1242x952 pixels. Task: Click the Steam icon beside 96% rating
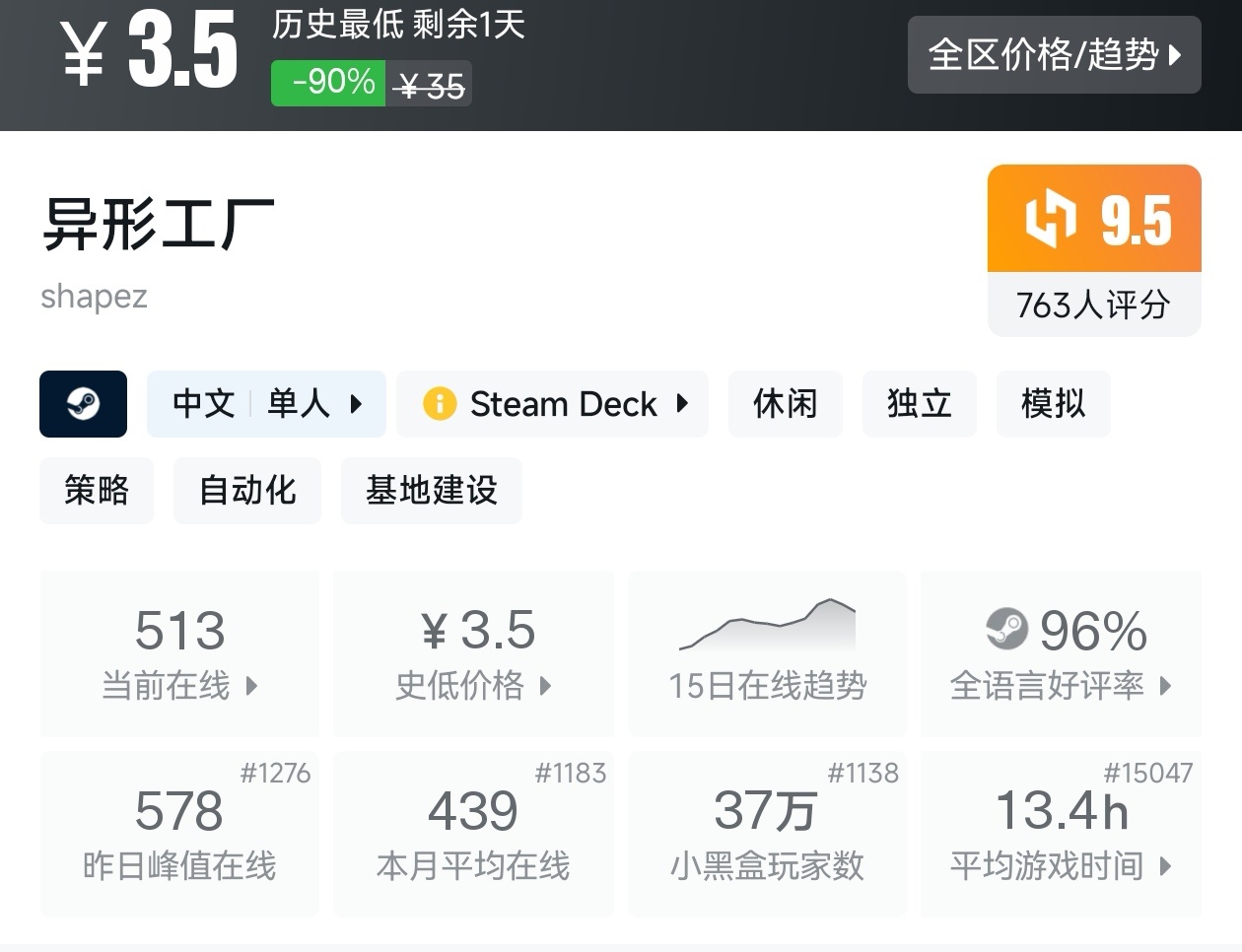(1006, 629)
